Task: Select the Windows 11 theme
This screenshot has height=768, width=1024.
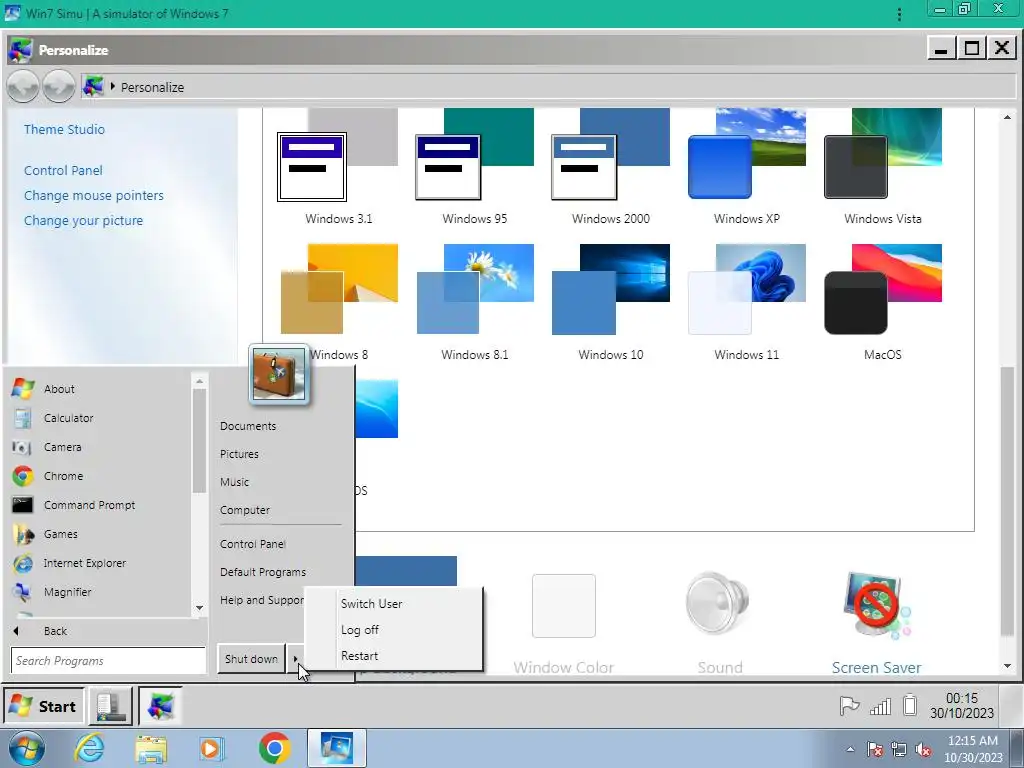Action: click(x=746, y=302)
